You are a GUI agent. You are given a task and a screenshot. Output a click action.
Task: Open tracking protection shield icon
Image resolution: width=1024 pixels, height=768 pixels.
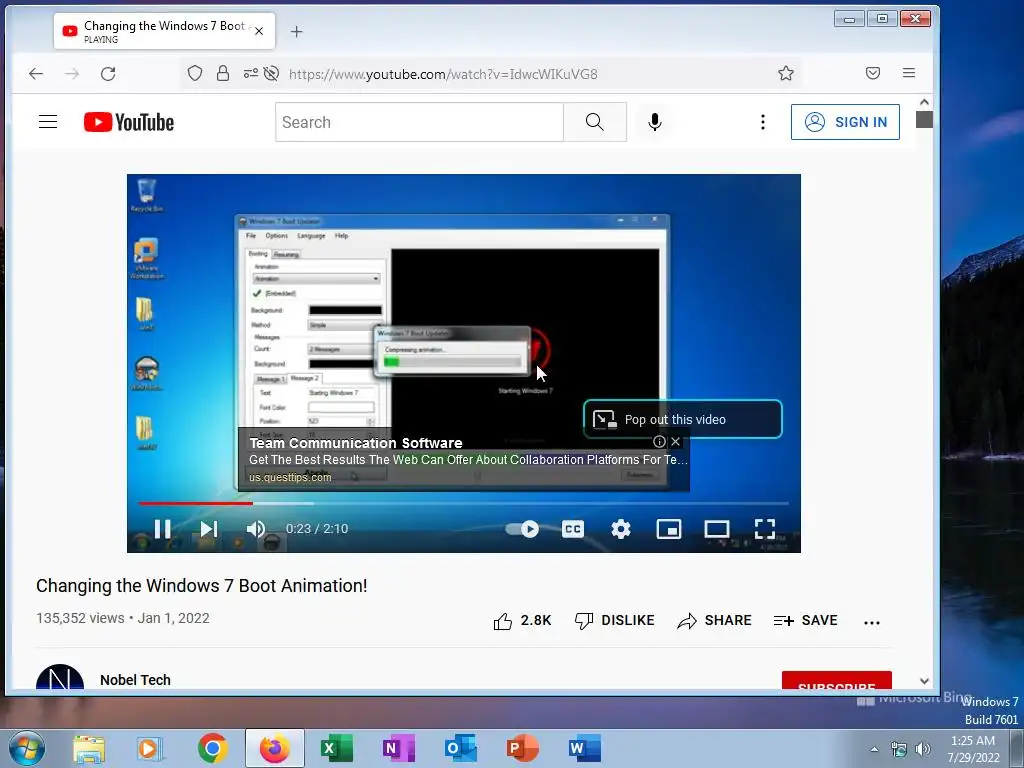(195, 73)
